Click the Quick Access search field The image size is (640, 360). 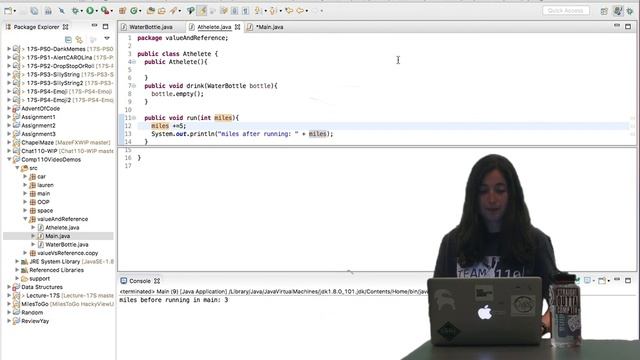pos(566,11)
